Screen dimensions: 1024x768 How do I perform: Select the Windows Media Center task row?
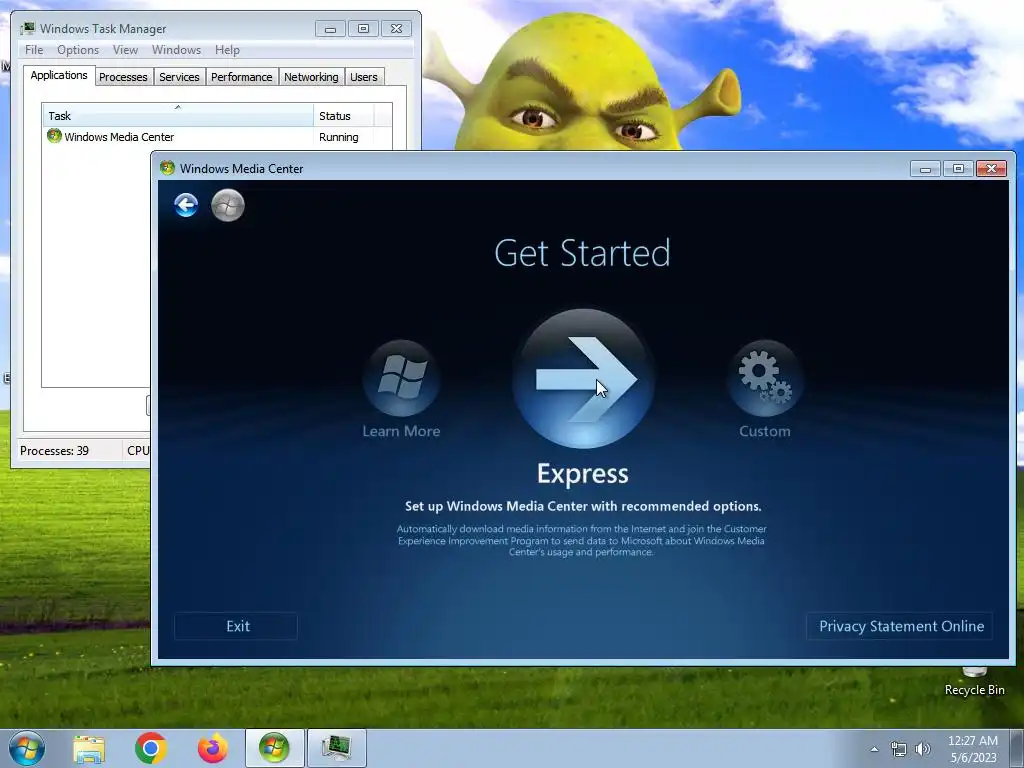coord(217,137)
